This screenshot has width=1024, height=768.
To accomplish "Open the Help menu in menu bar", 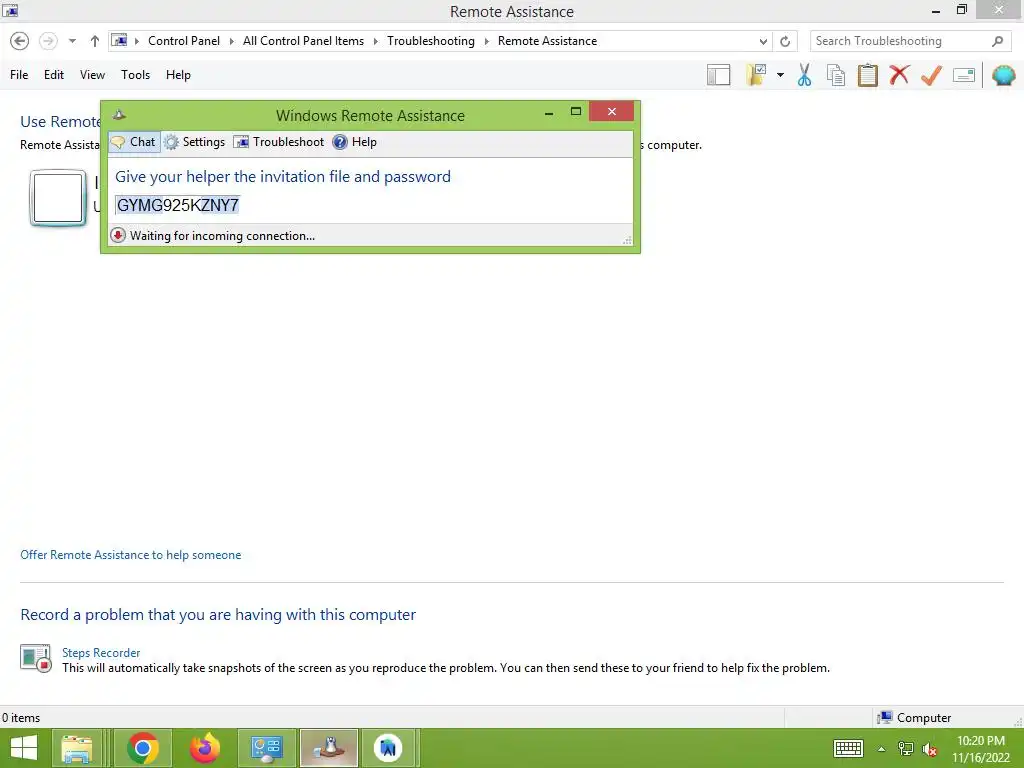I will coord(178,75).
